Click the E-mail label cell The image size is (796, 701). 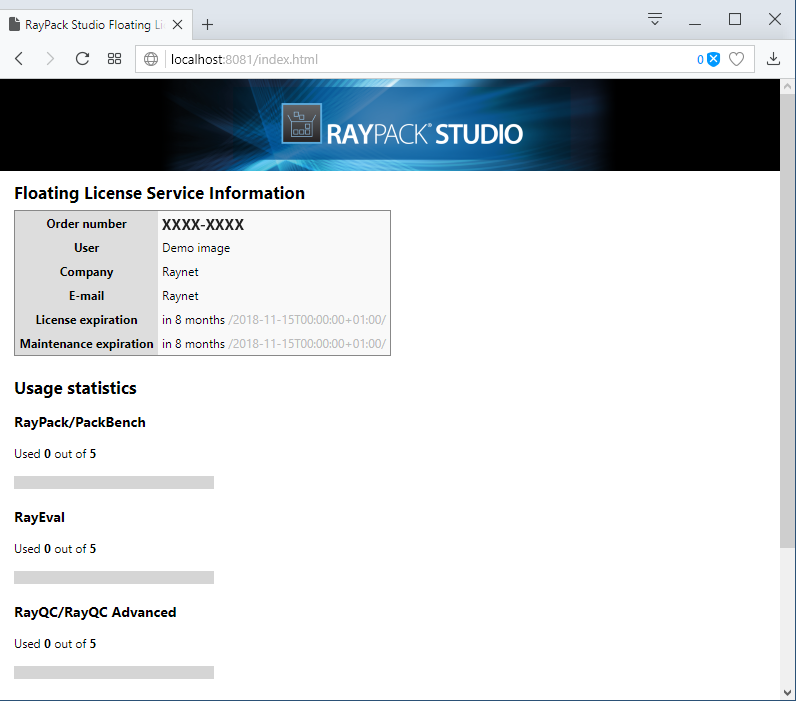pos(86,296)
